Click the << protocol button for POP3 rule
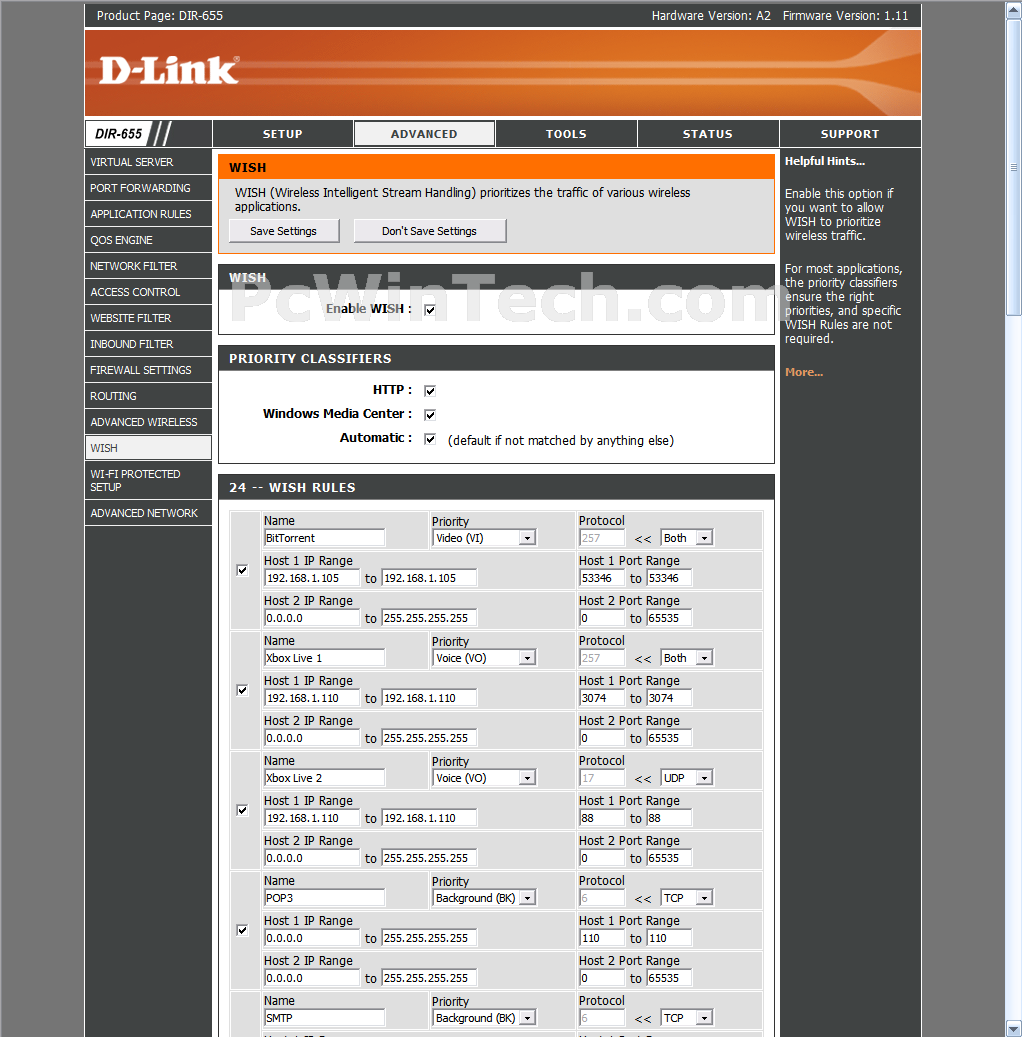This screenshot has width=1022, height=1037. click(x=642, y=899)
